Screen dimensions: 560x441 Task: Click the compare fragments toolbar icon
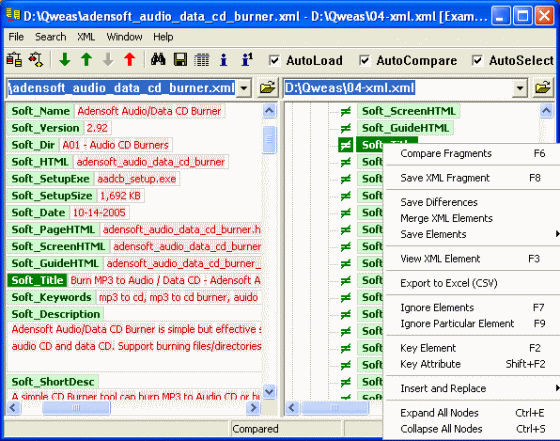(x=36, y=60)
